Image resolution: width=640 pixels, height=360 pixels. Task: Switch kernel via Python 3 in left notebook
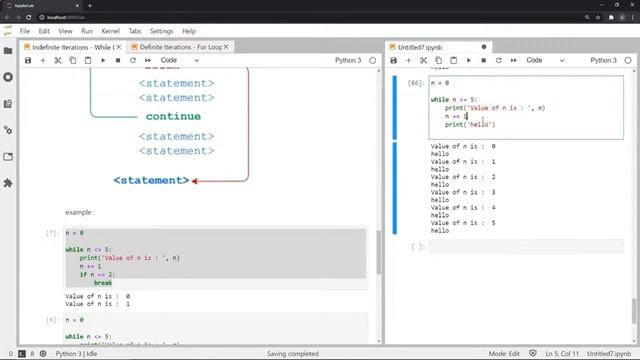point(348,60)
